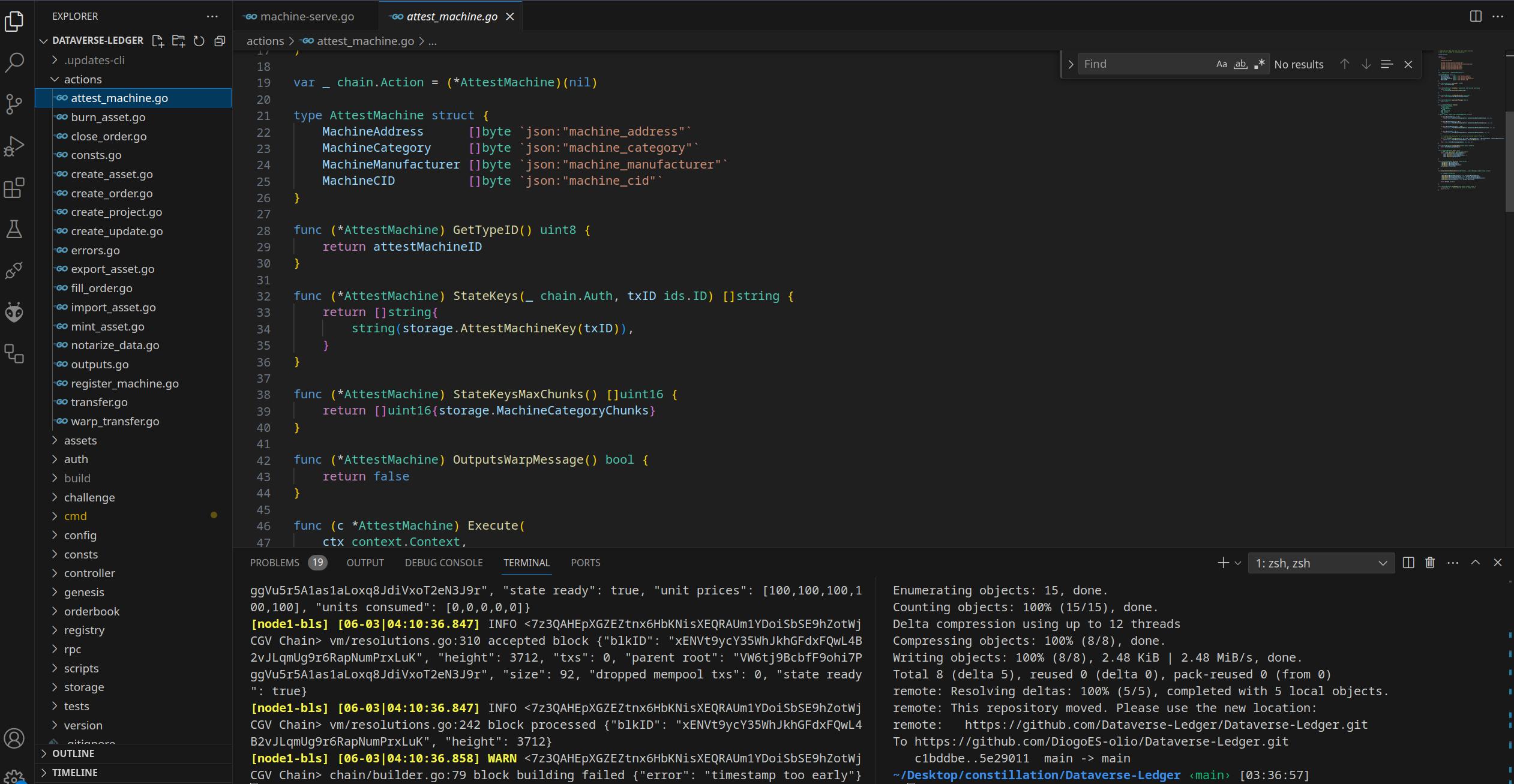
Task: Expand the OUTLINE section
Action: pos(73,753)
